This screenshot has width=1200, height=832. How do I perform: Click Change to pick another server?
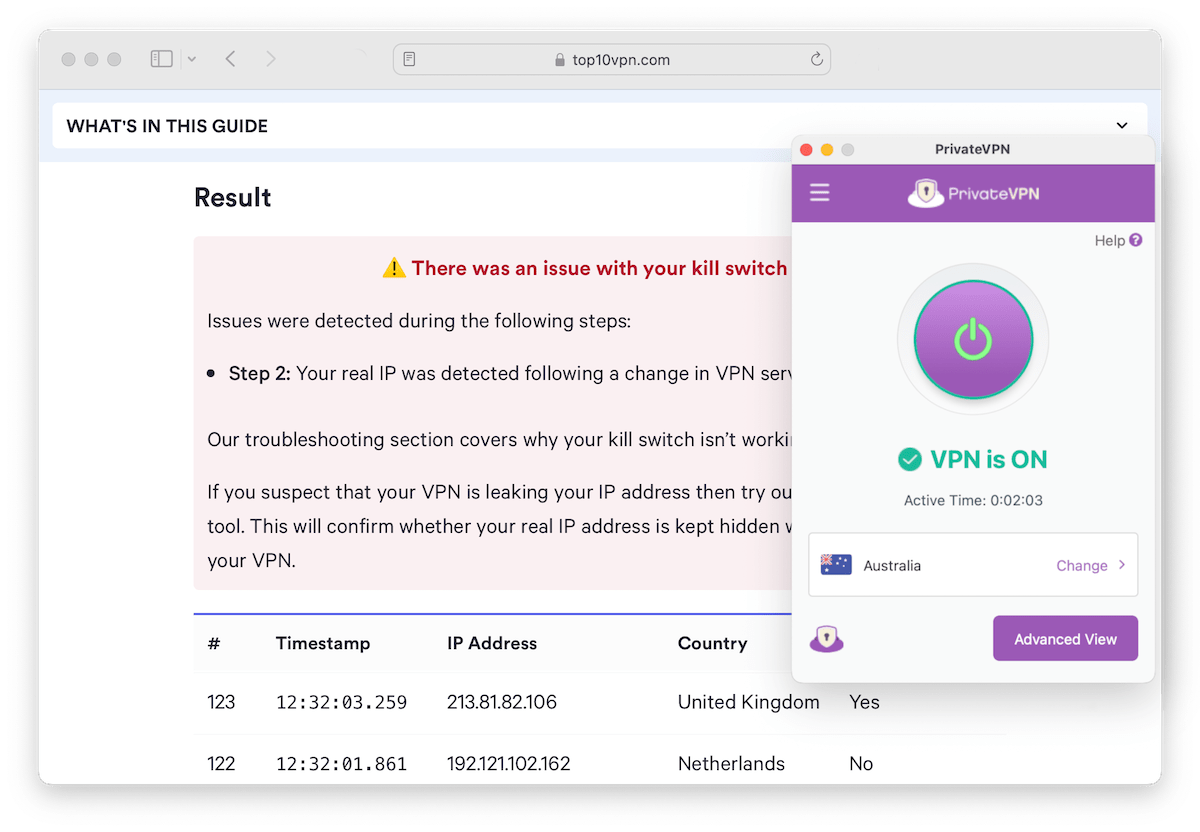coord(1081,565)
